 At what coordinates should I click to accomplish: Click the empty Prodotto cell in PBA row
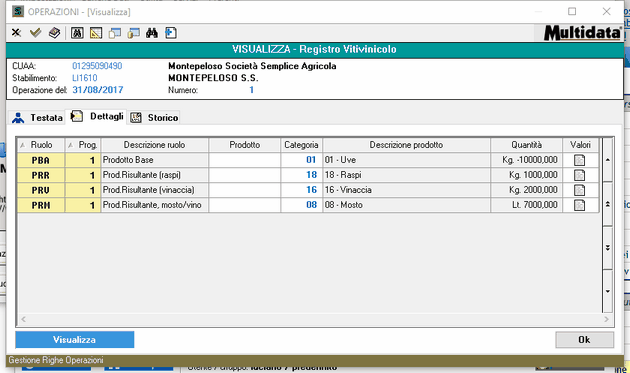(x=245, y=160)
